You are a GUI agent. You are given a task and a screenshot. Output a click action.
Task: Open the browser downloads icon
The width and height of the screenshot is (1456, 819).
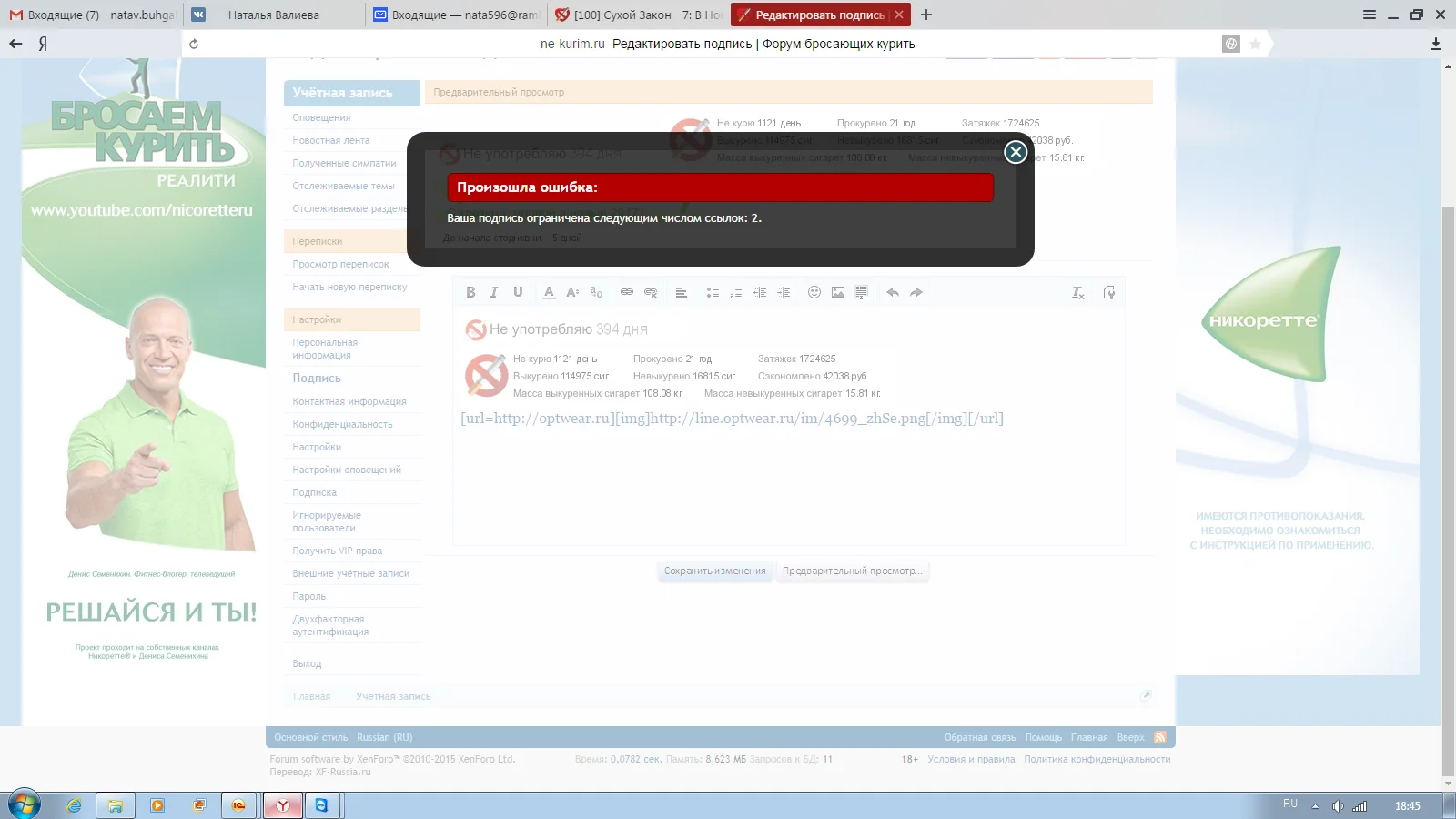click(x=1436, y=44)
